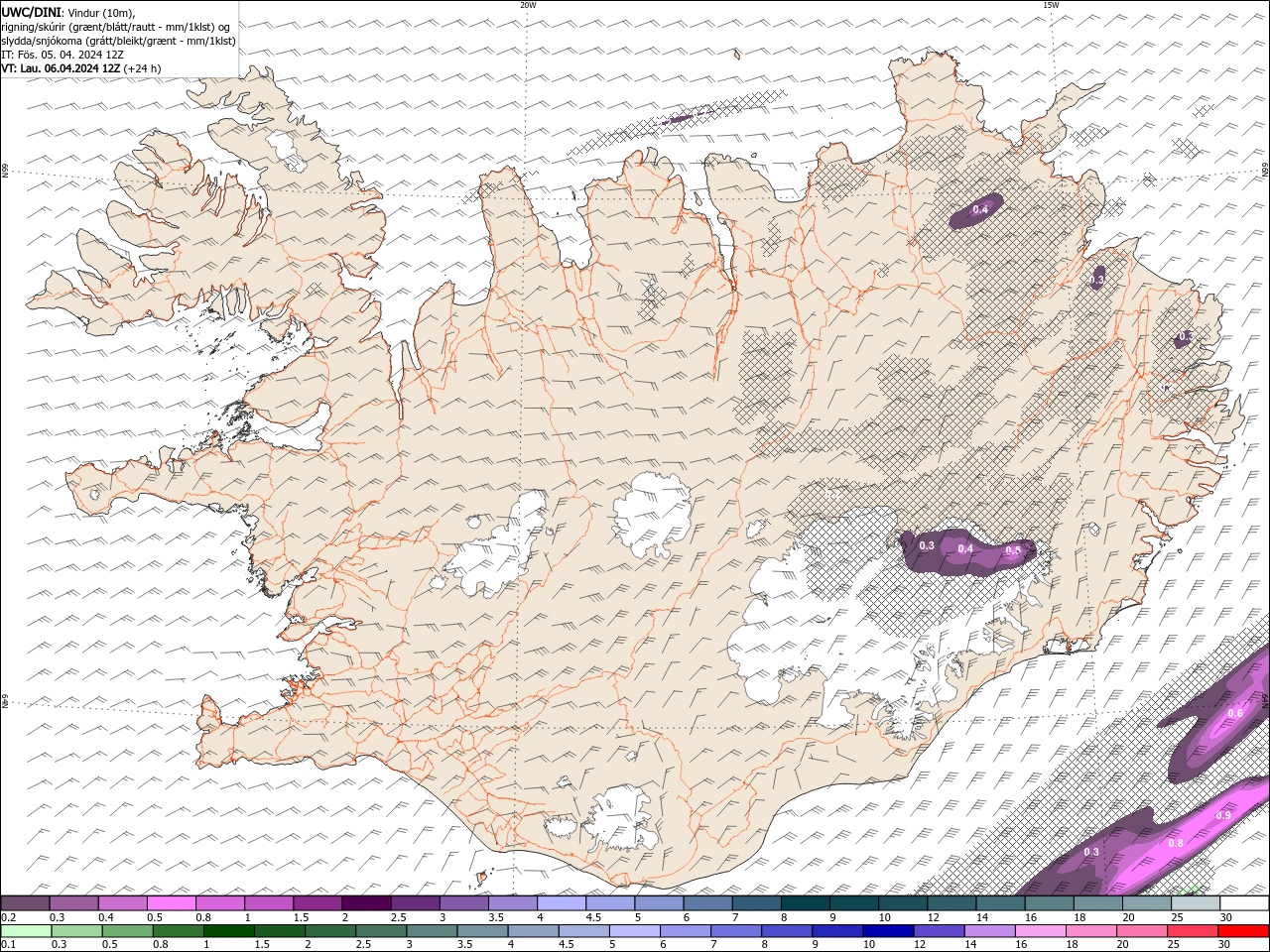The image size is (1270, 952).
Task: Click the 0.5 value in the central snow patch
Action: [1013, 550]
